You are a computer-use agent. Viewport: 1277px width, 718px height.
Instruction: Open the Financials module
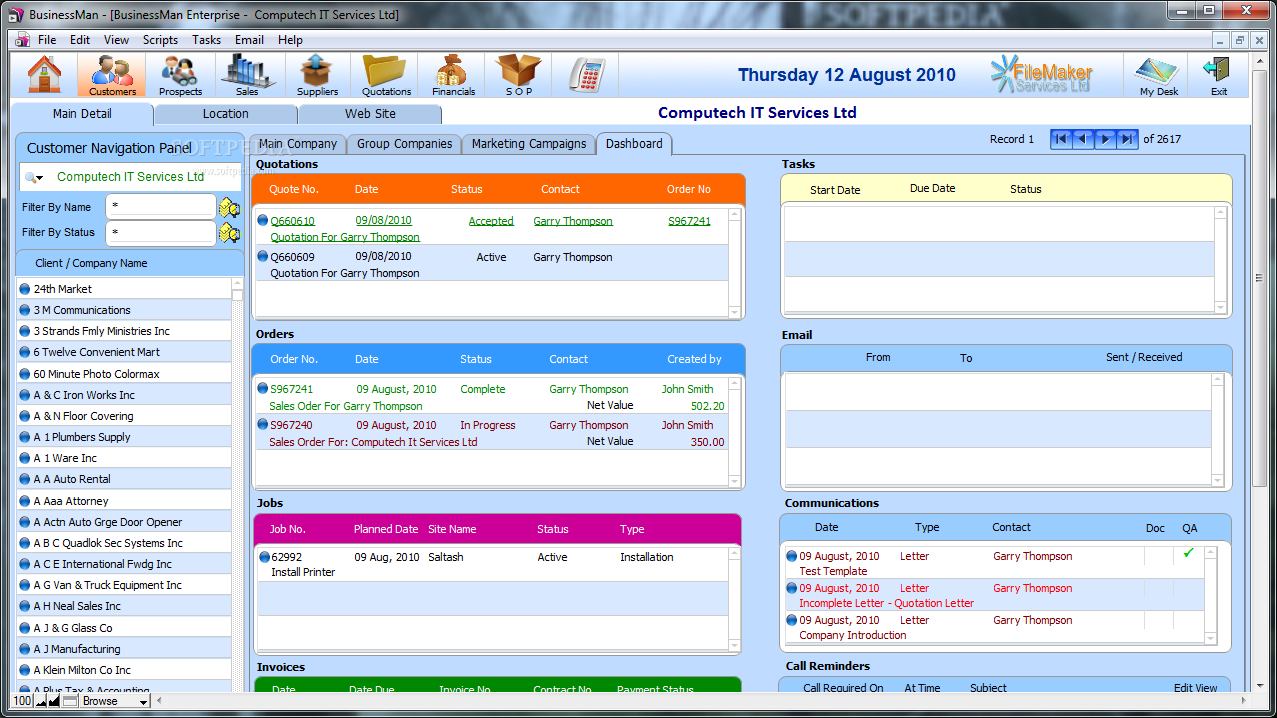click(453, 75)
